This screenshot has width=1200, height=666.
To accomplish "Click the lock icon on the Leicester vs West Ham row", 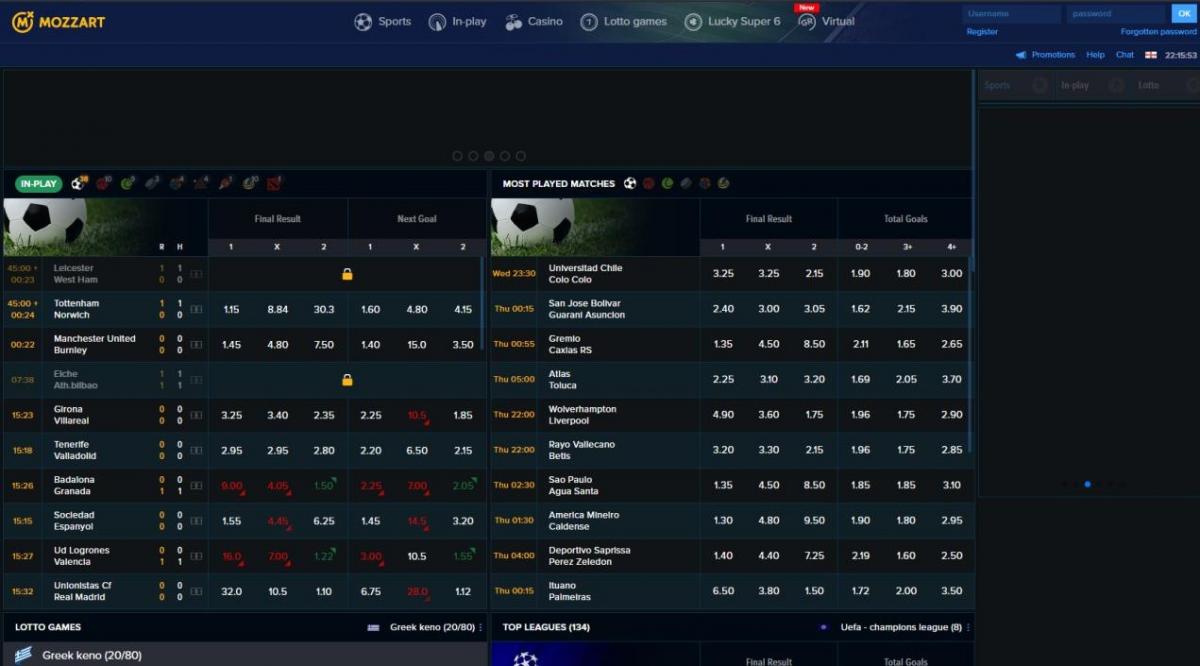I will [347, 274].
